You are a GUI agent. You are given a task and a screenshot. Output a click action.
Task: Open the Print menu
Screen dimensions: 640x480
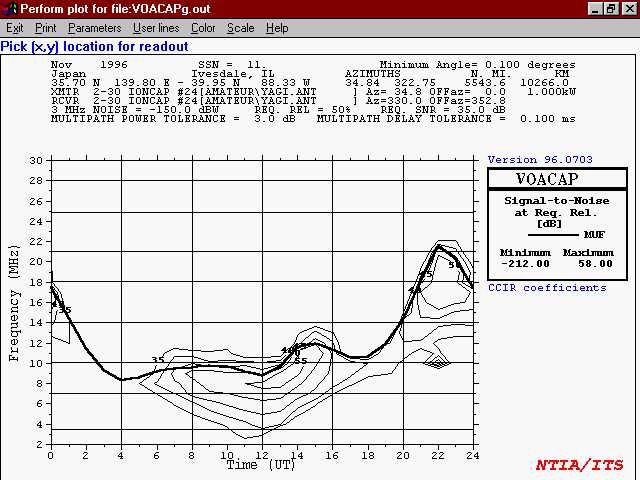(x=45, y=28)
